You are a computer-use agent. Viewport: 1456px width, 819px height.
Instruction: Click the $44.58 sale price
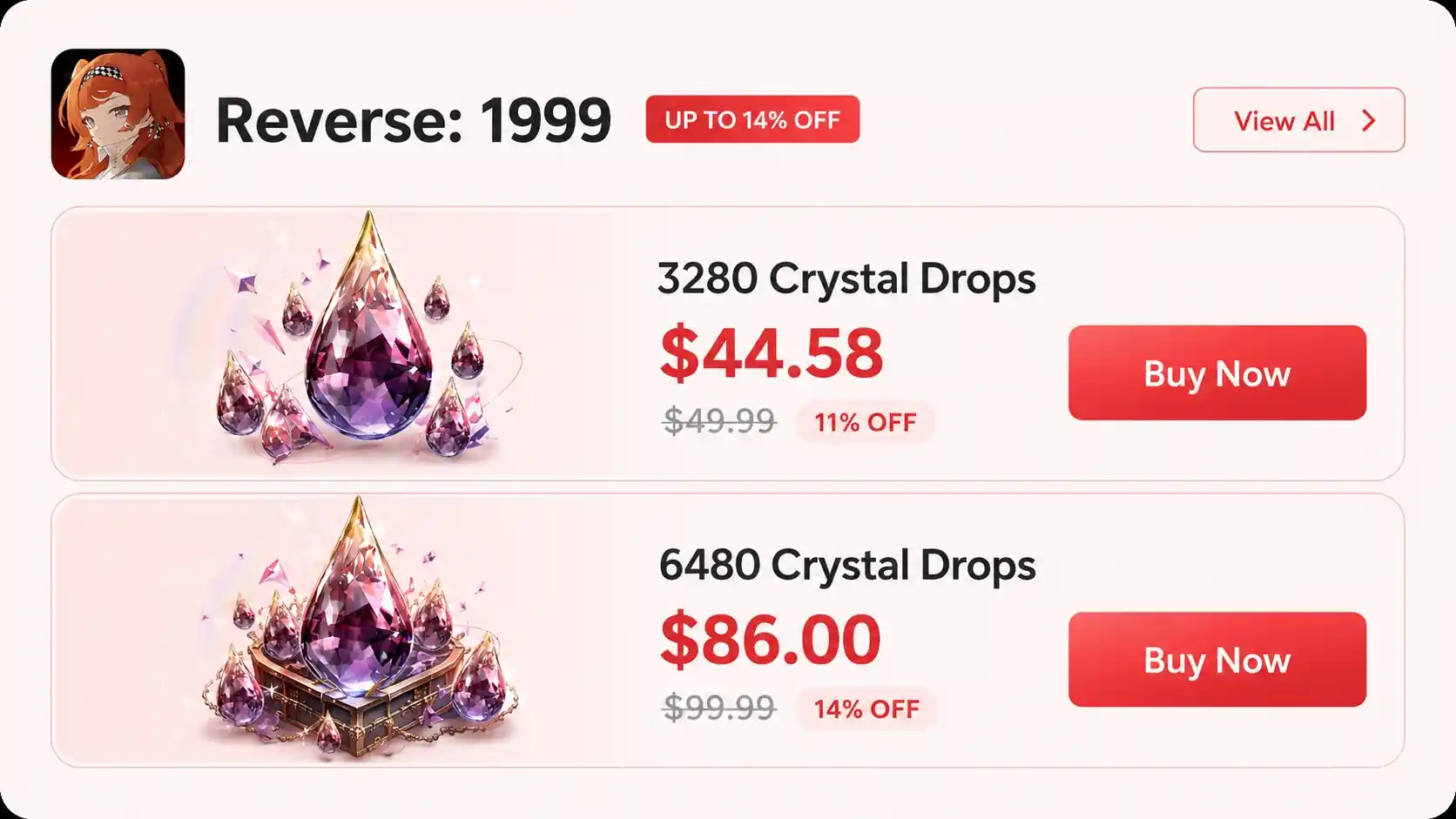pos(772,353)
